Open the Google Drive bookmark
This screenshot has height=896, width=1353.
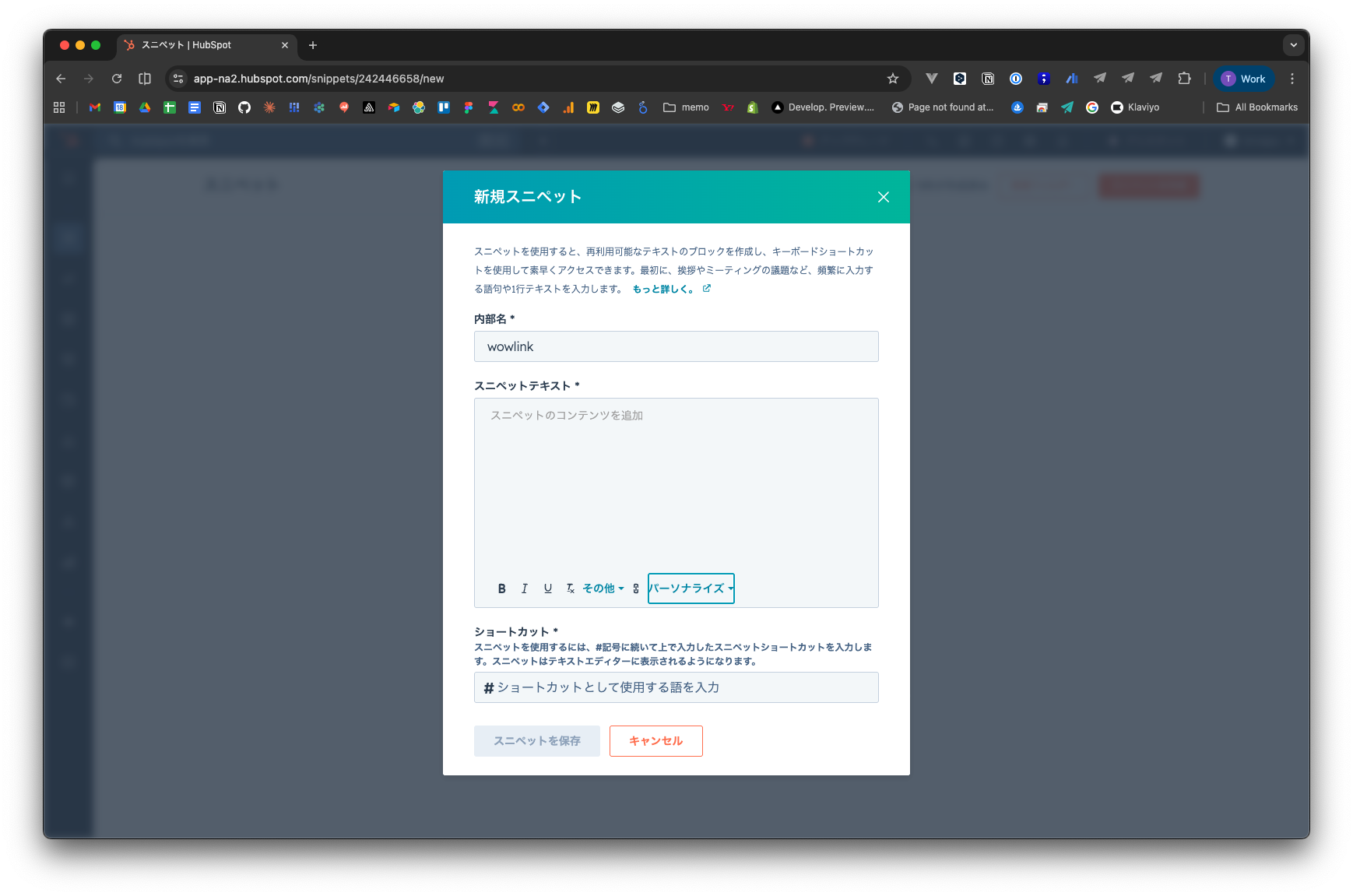(145, 107)
